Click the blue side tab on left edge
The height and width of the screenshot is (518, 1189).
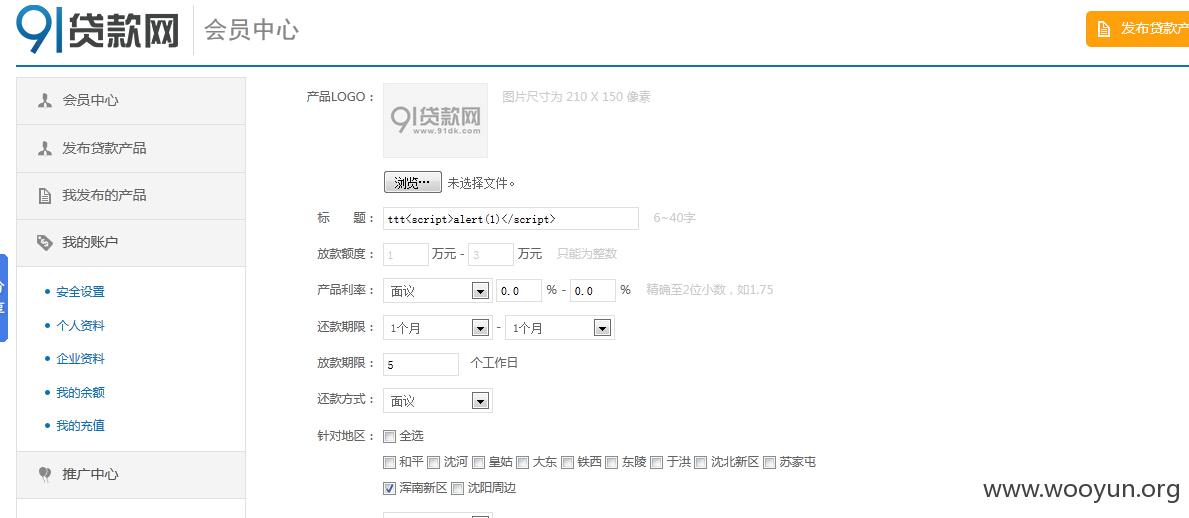point(4,297)
